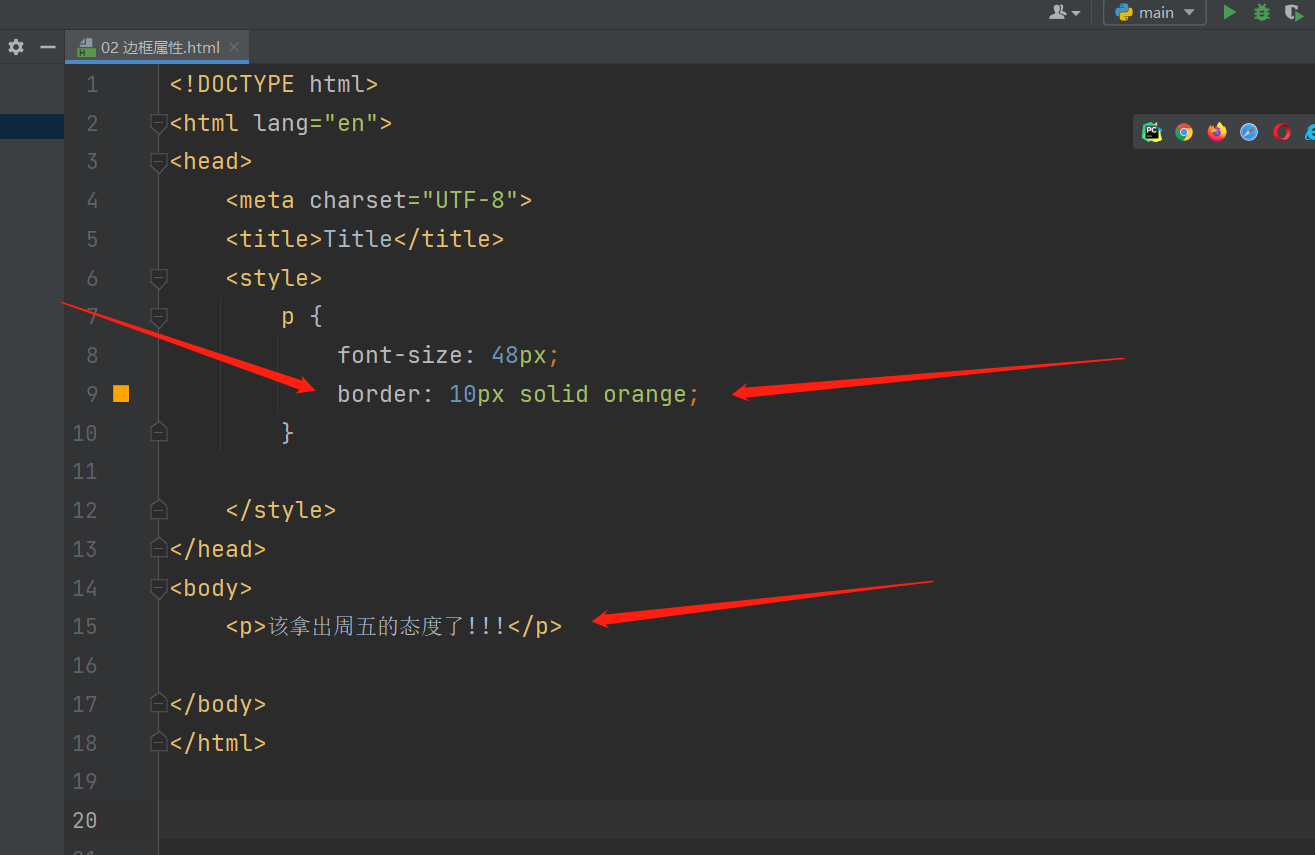Click the p selector on line 7
Screen dimensions: 1315x855
coord(288,317)
